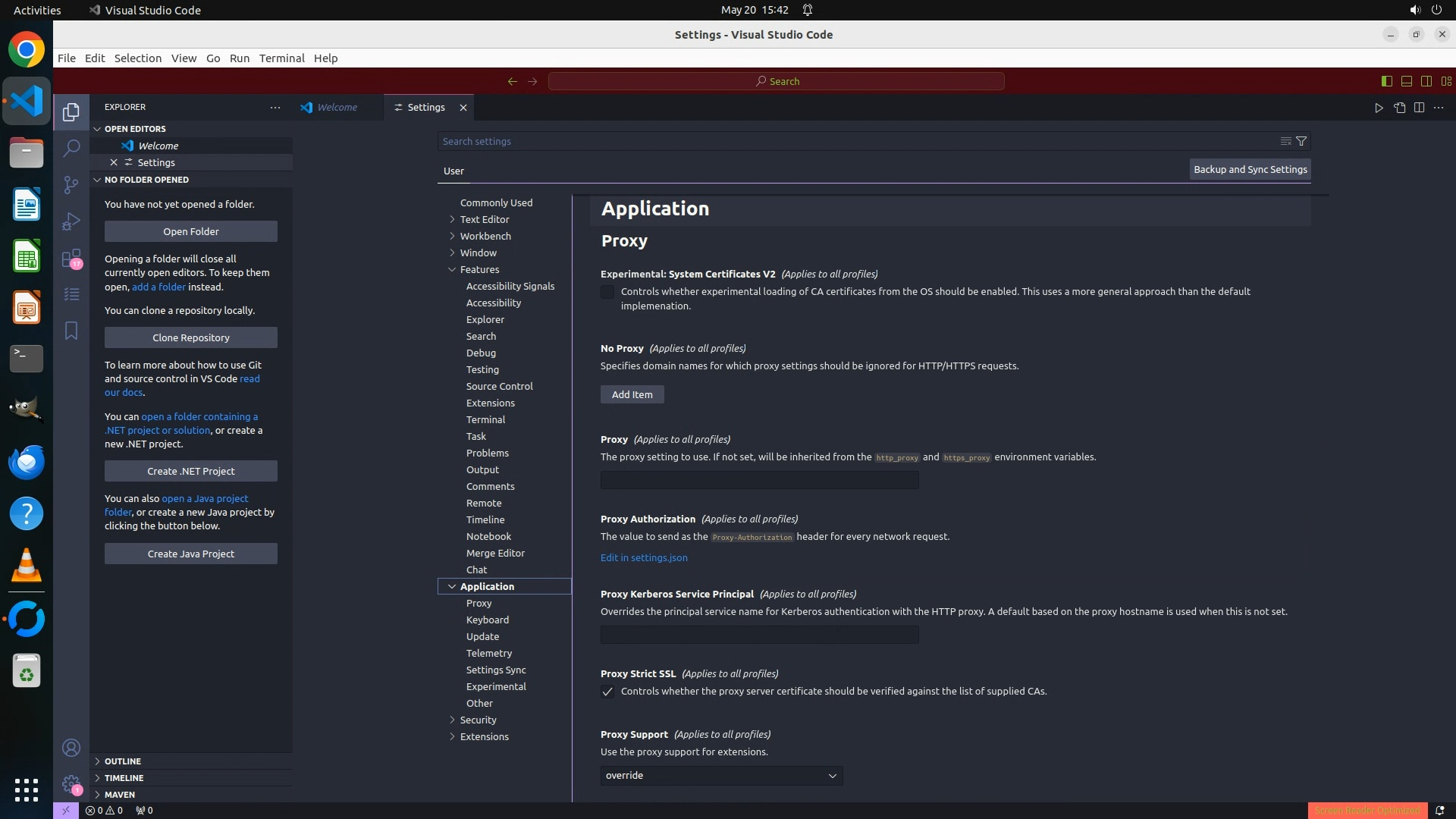Click the split editor right icon

(x=1419, y=108)
